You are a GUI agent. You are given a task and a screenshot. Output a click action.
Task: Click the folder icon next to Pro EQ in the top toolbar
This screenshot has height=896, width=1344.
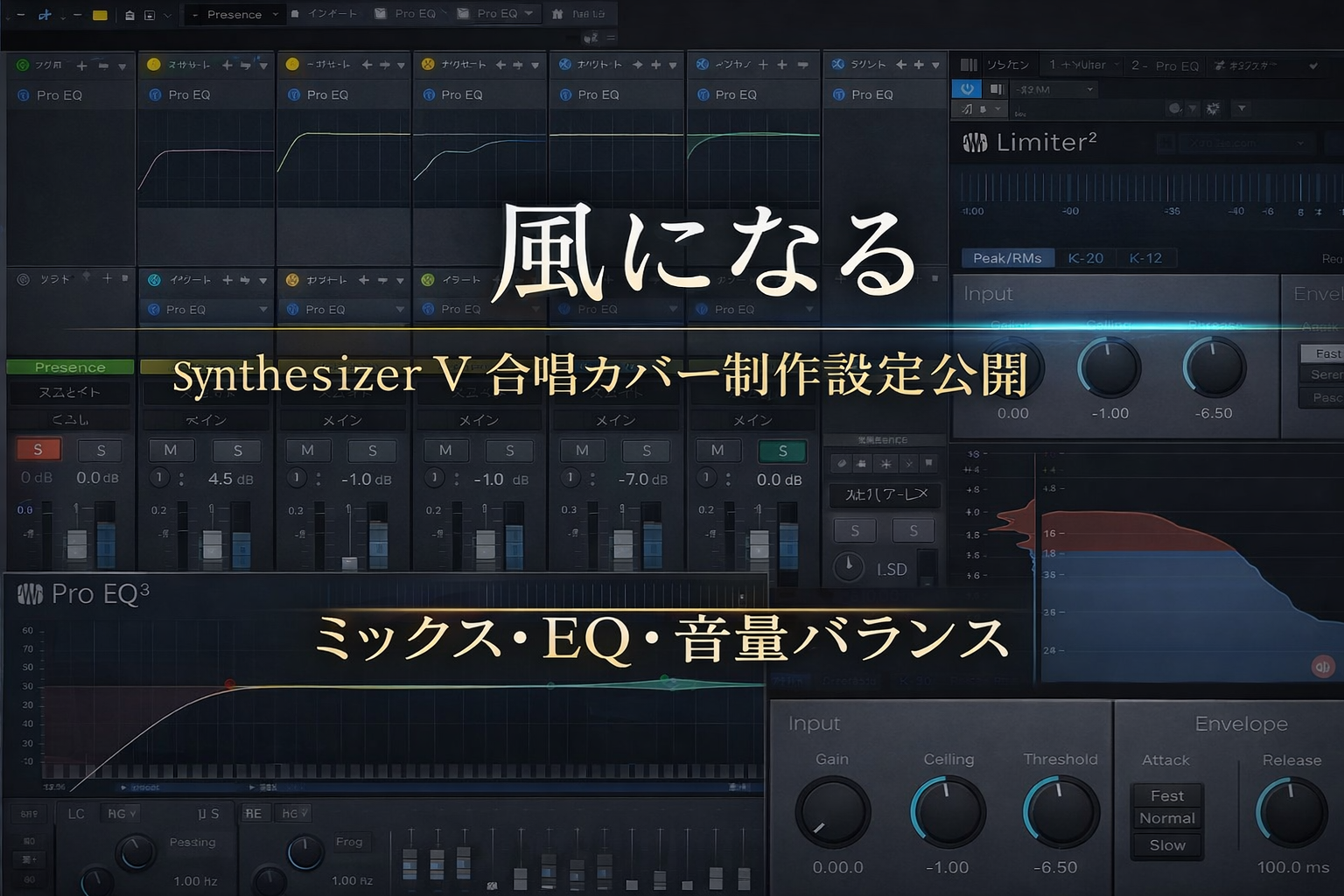point(379,13)
